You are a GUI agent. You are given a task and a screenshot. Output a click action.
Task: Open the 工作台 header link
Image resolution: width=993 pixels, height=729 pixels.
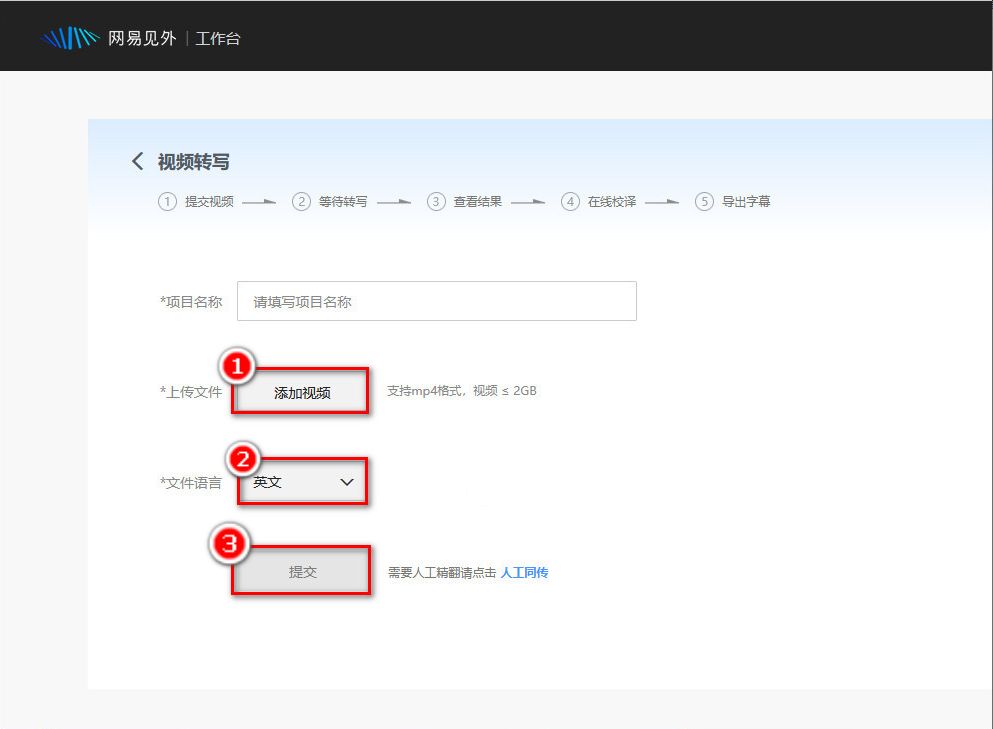pyautogui.click(x=218, y=39)
